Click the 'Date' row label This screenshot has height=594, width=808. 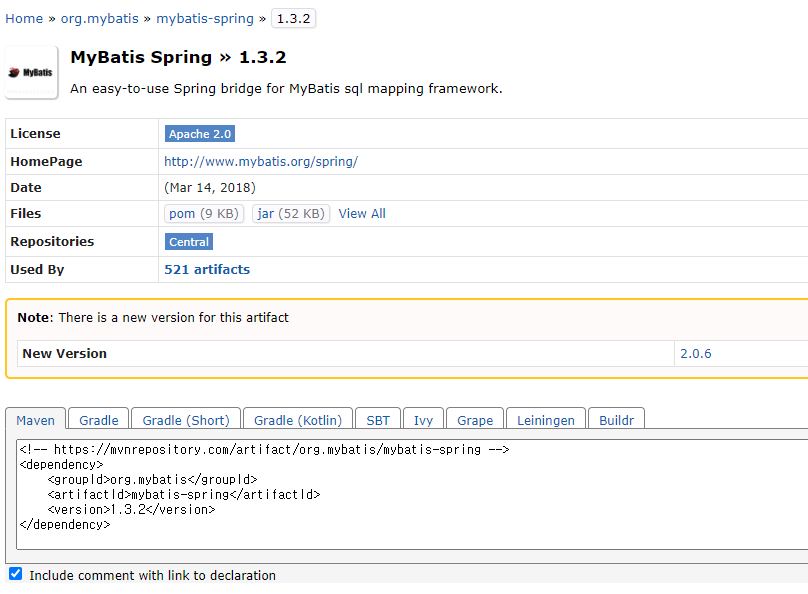point(26,188)
